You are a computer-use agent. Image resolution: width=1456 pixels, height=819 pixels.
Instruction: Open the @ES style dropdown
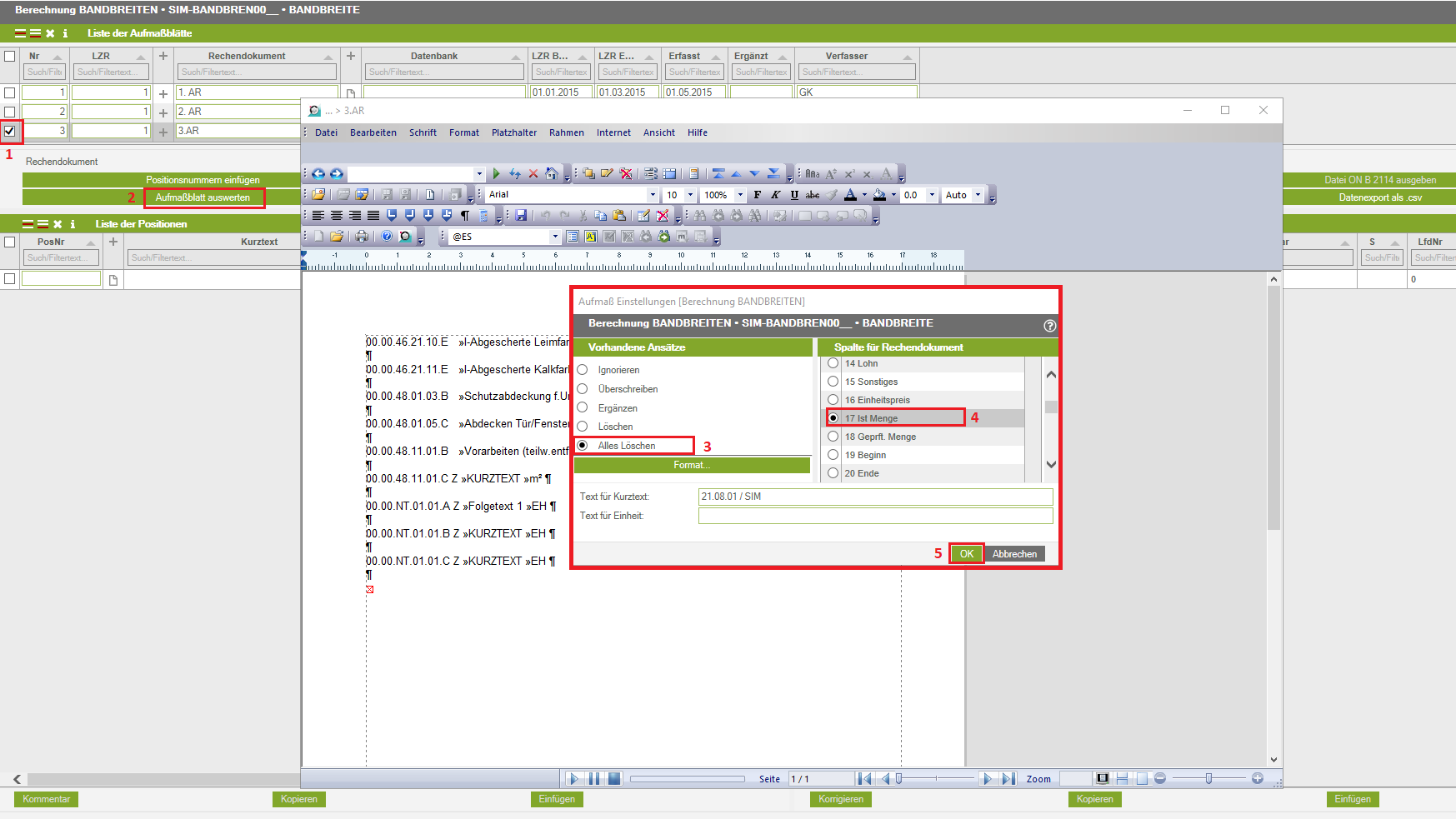point(555,237)
